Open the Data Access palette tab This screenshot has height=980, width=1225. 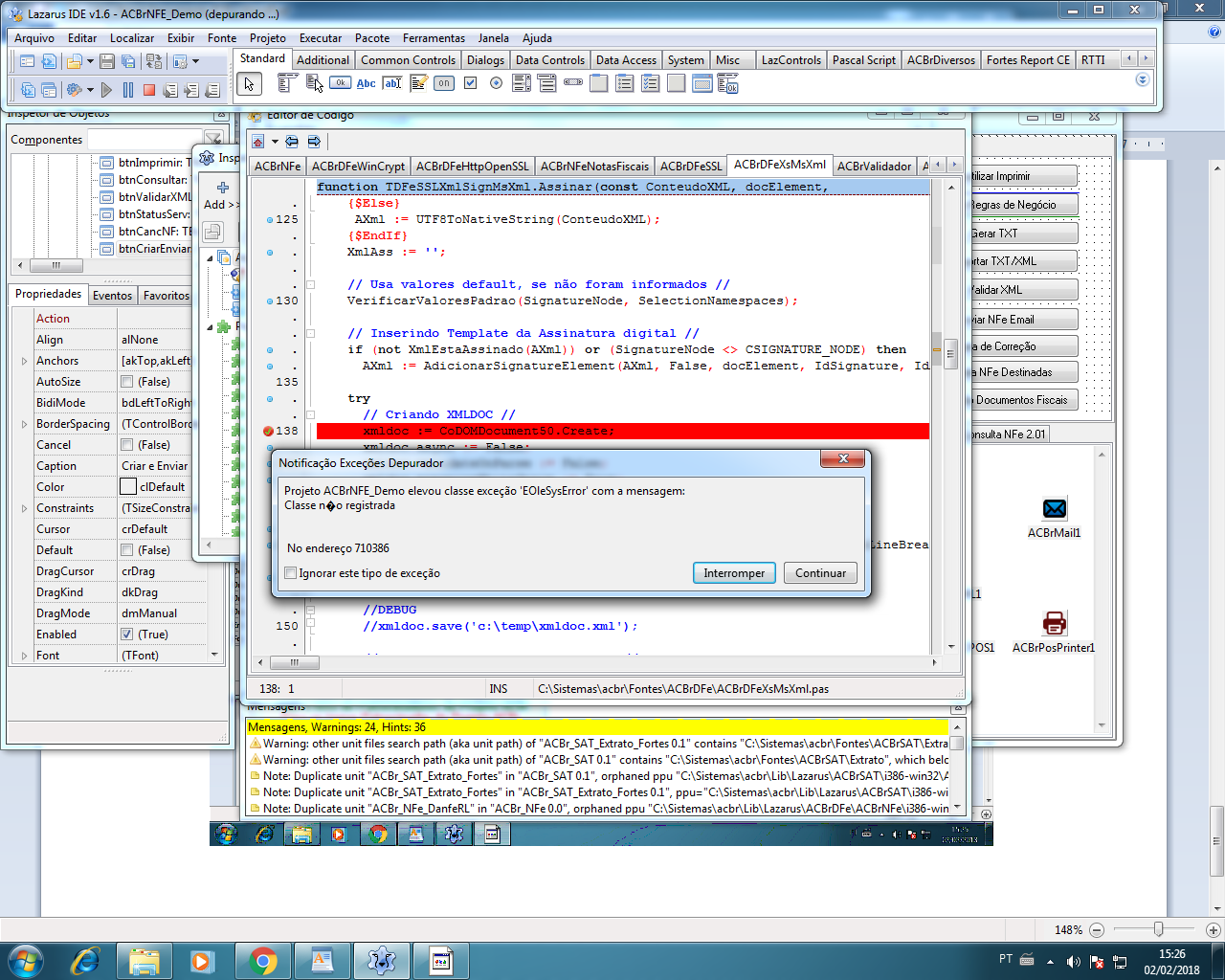(x=626, y=60)
